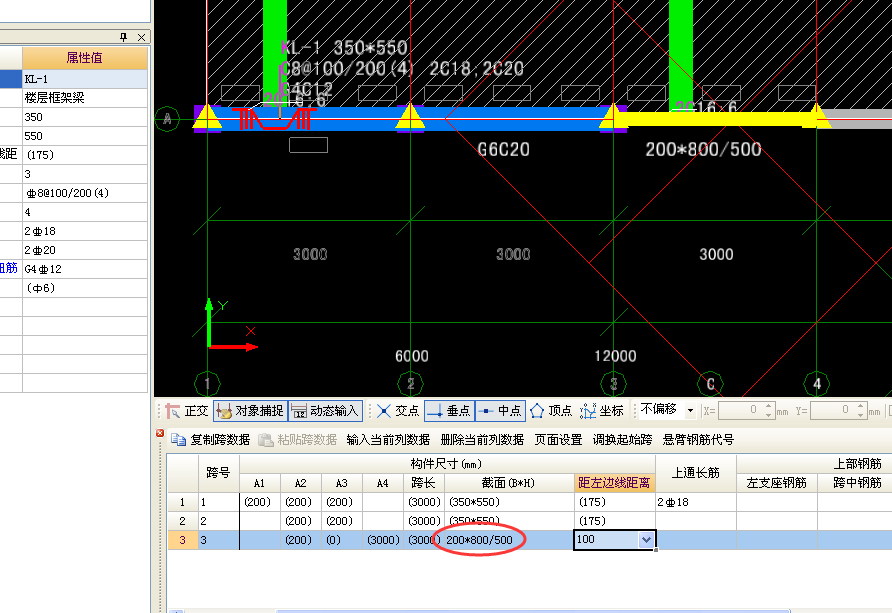
Task: Click the width value 350 property
Action: pos(85,117)
